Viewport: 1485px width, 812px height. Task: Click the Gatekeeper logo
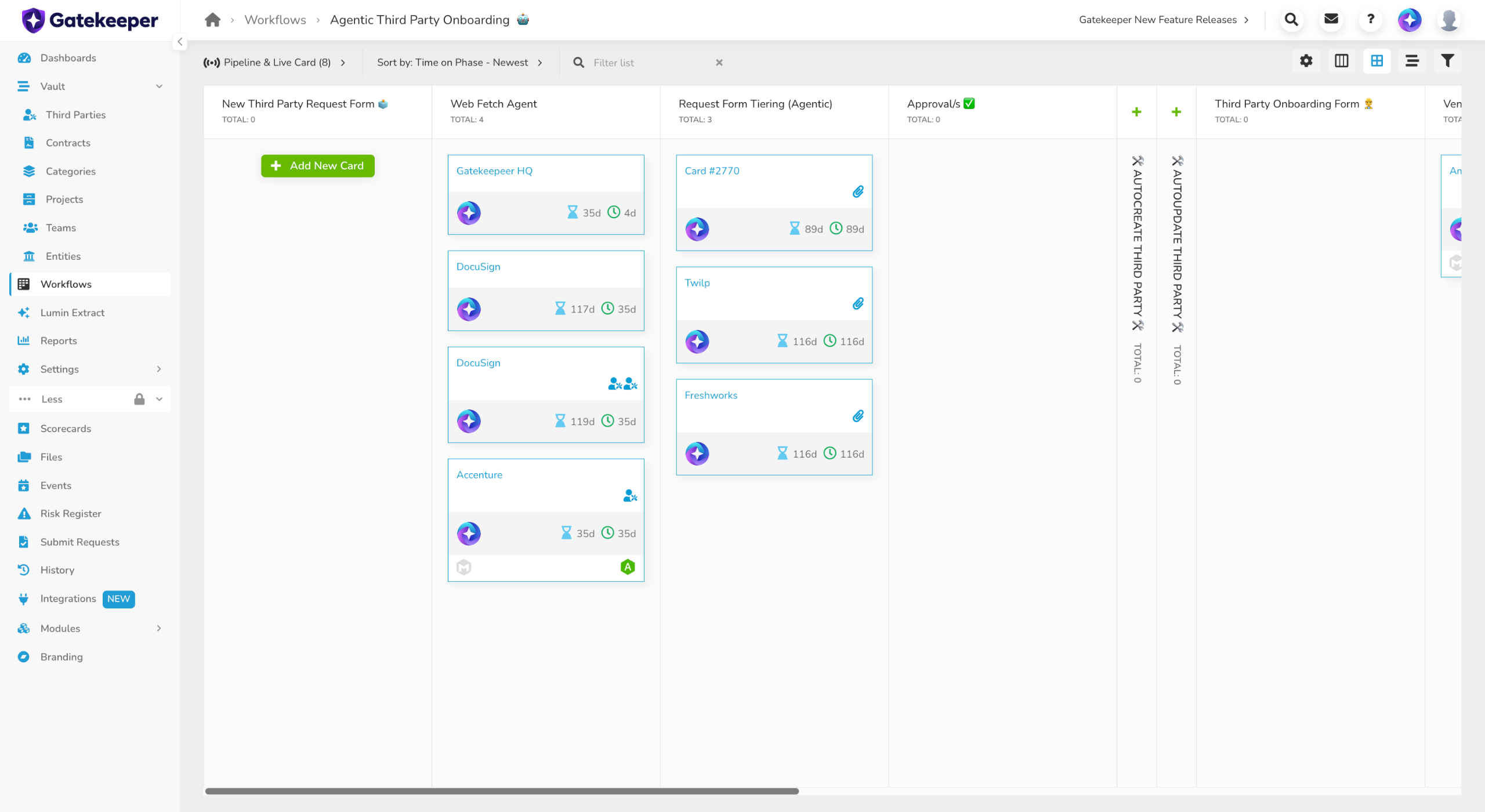90,20
